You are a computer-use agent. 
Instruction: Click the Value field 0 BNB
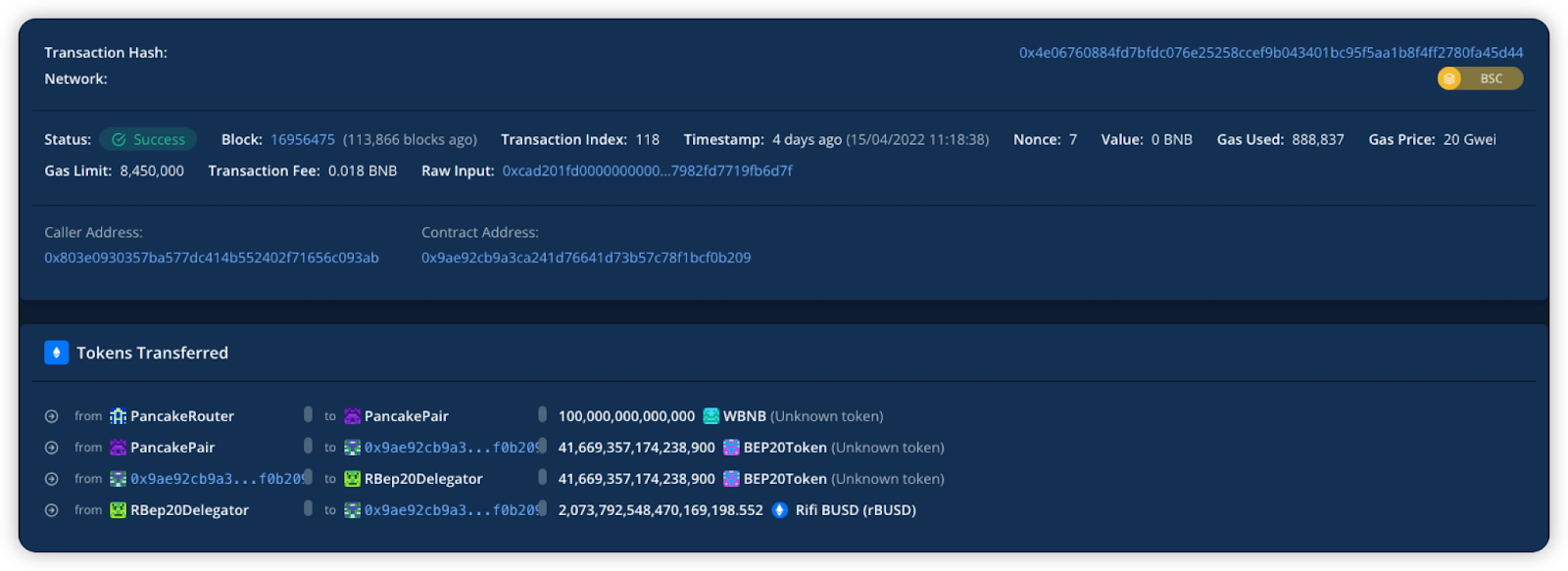1172,139
